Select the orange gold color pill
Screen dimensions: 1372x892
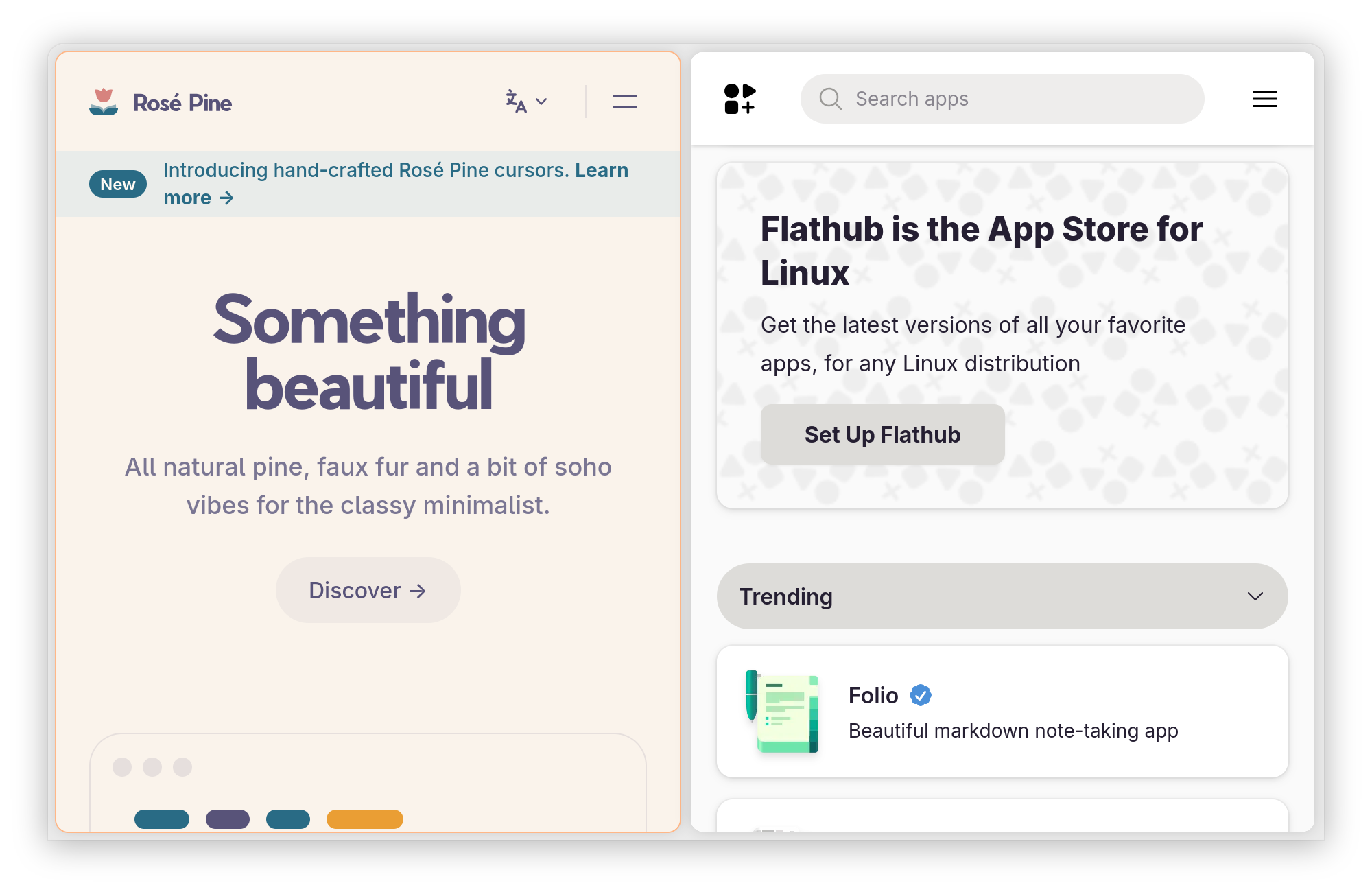(365, 819)
